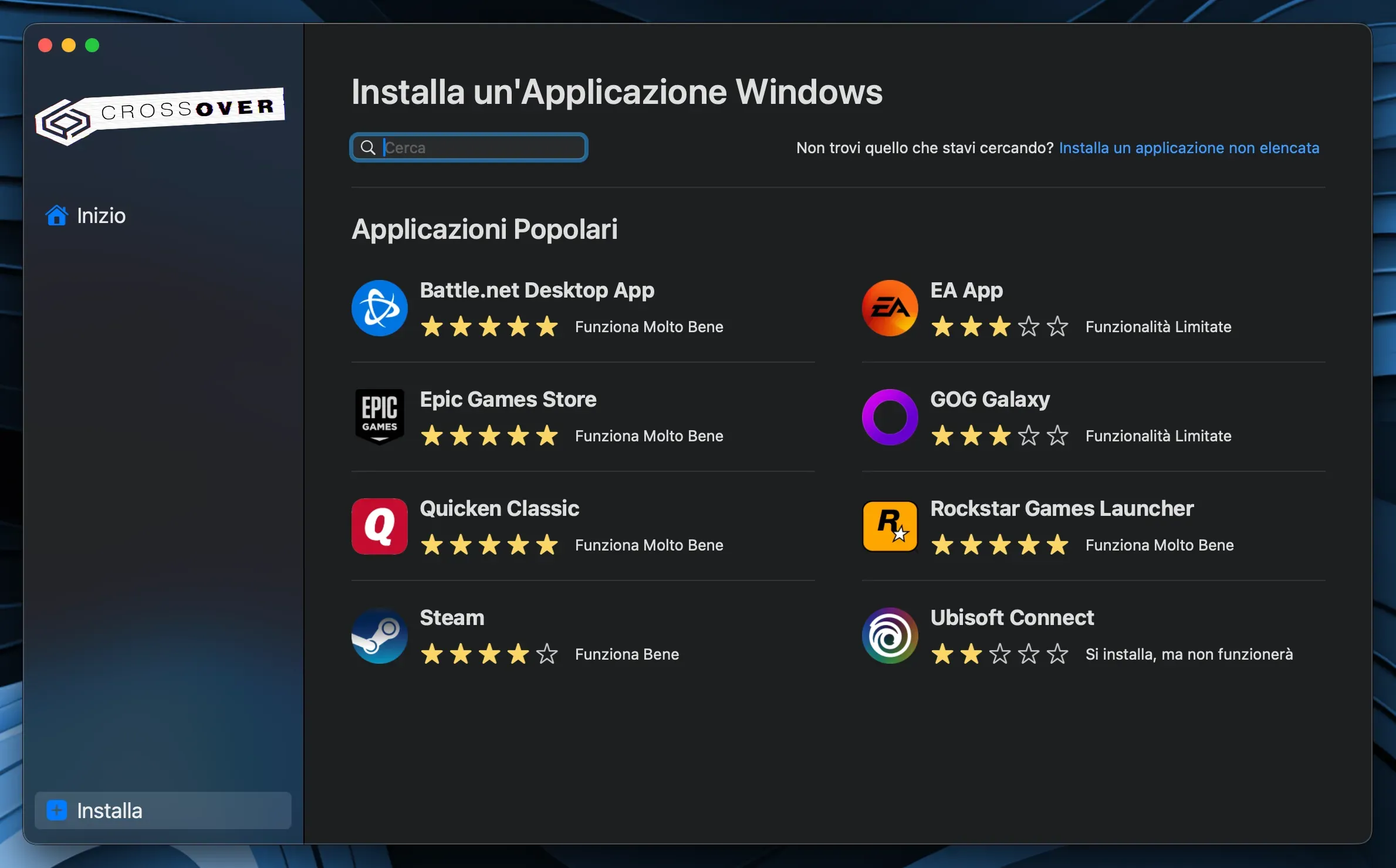This screenshot has width=1396, height=868.
Task: Click the Applicazioni Popolari heading
Action: pos(485,229)
